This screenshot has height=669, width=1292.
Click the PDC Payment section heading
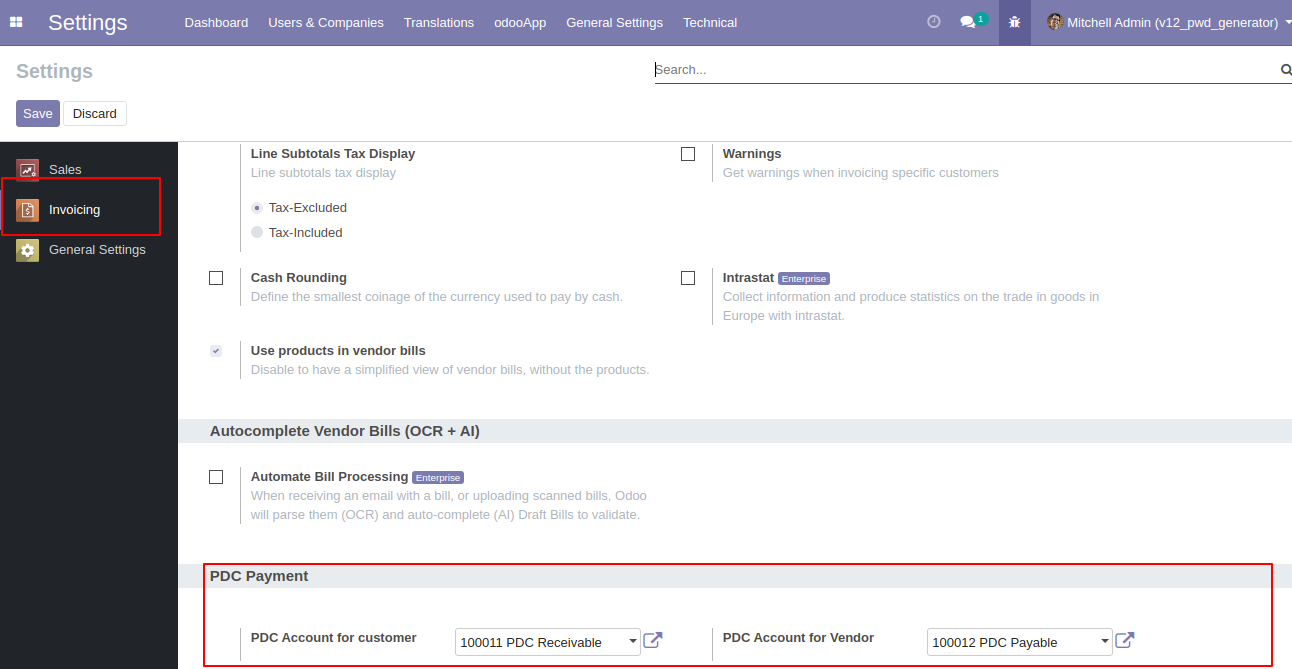[x=259, y=576]
